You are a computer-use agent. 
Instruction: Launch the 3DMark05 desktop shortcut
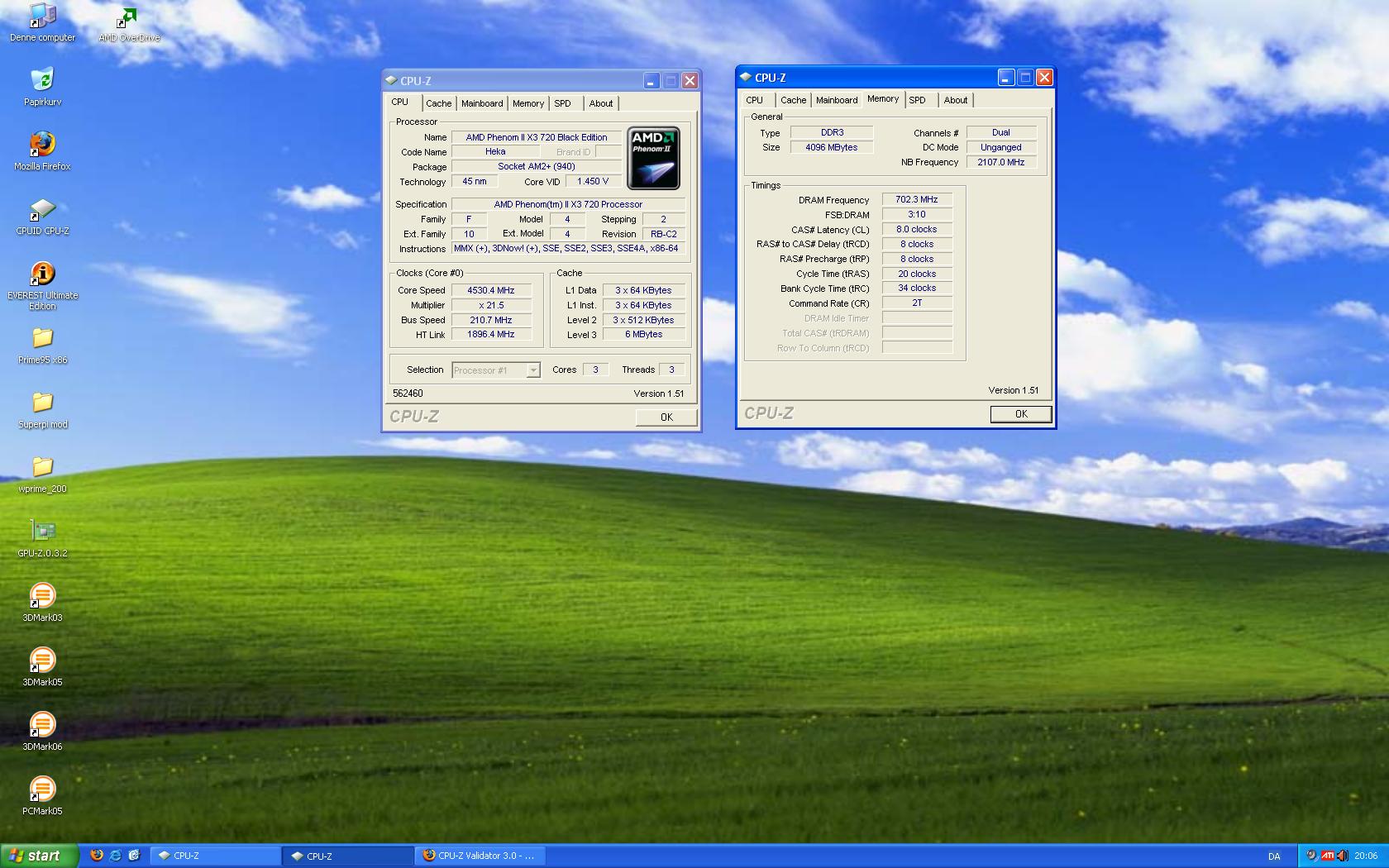point(42,668)
